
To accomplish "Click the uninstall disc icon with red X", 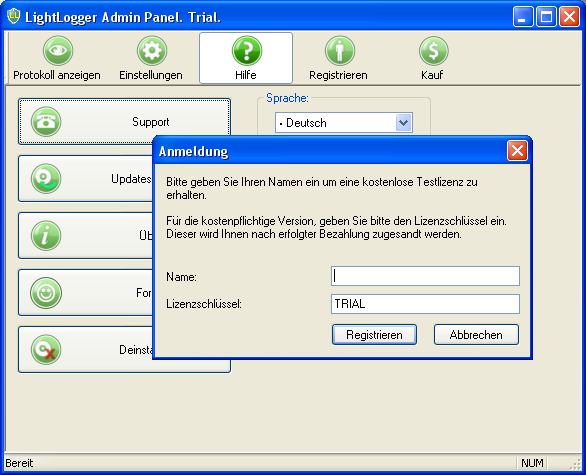I will 46,349.
